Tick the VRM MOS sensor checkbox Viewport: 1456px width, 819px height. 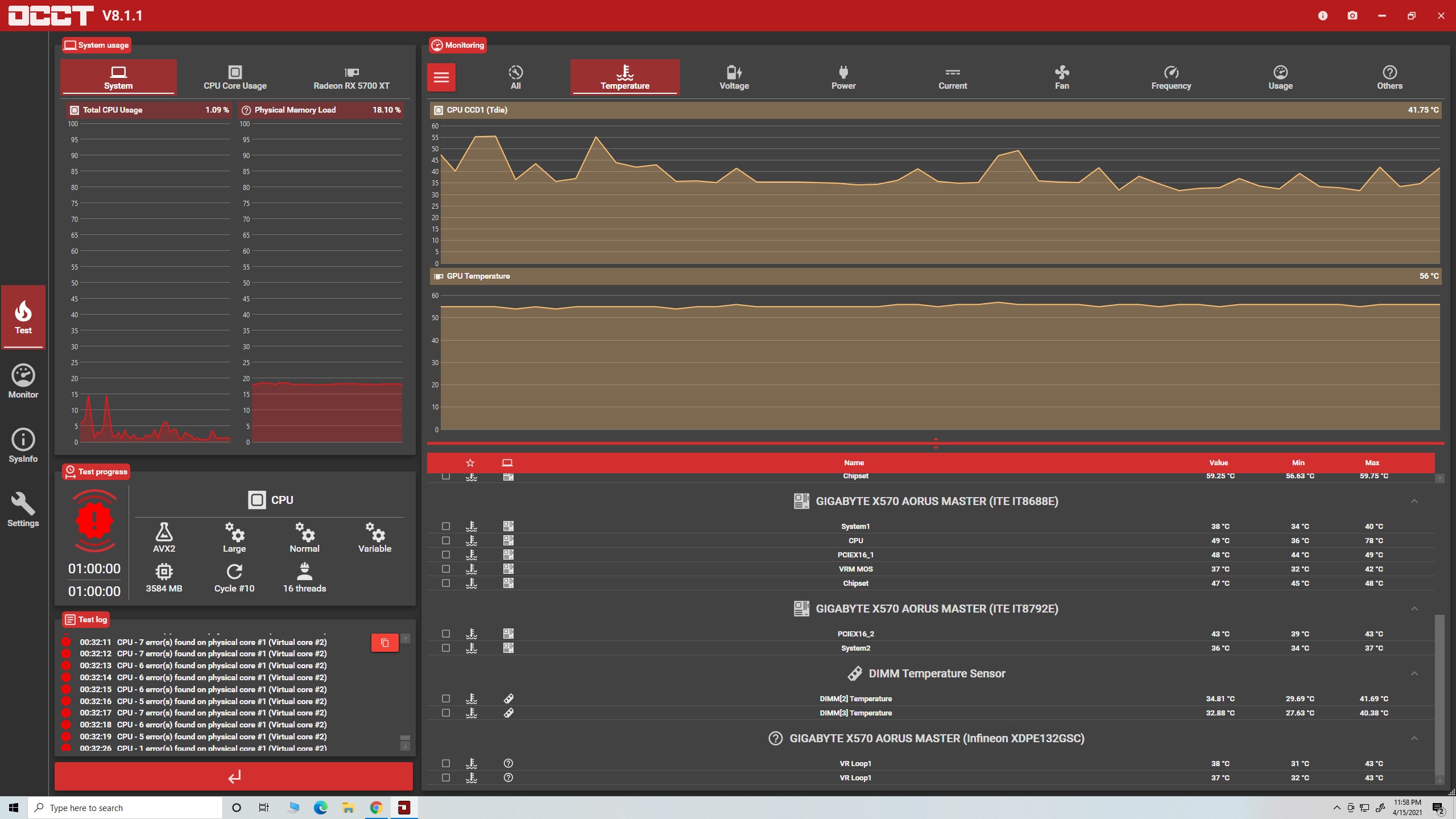(446, 569)
